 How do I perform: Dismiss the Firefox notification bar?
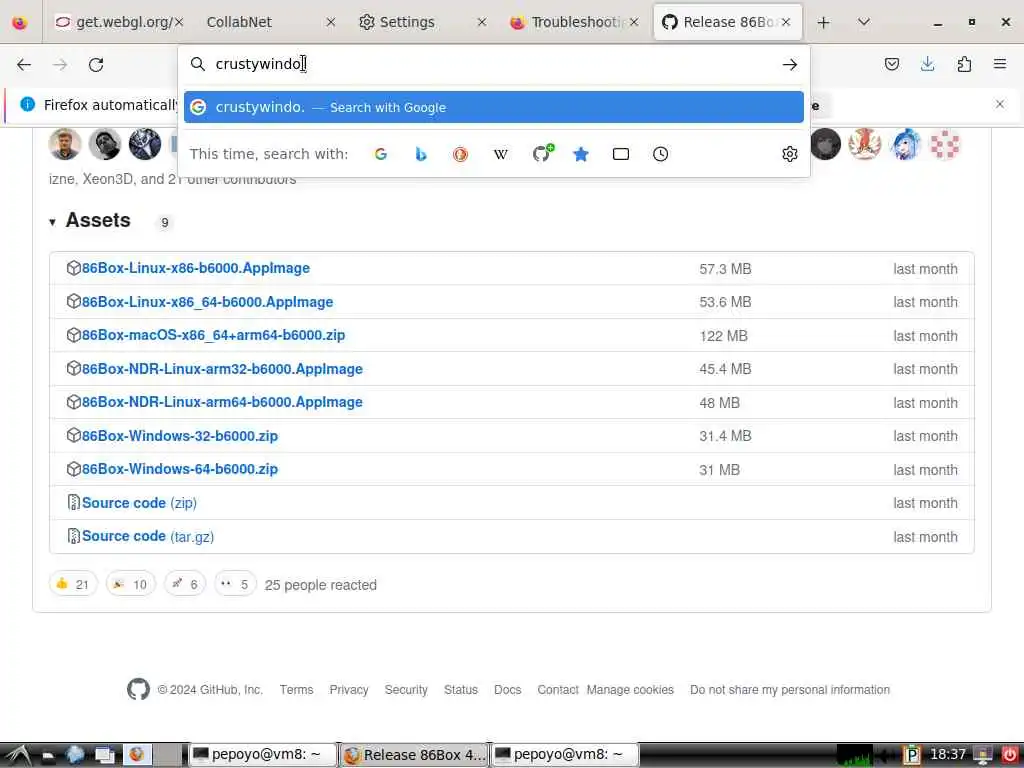click(999, 104)
